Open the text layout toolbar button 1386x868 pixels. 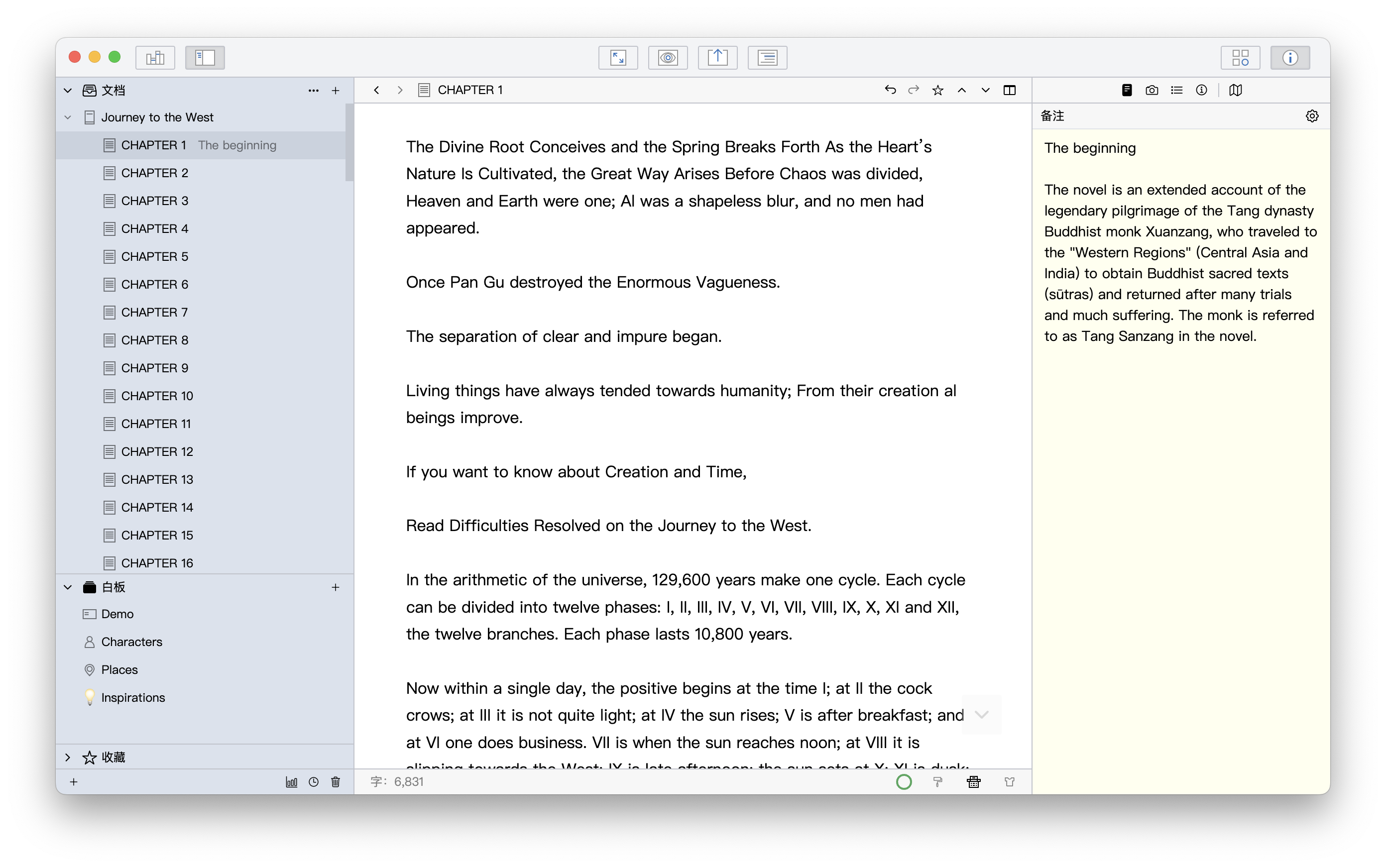tap(767, 57)
